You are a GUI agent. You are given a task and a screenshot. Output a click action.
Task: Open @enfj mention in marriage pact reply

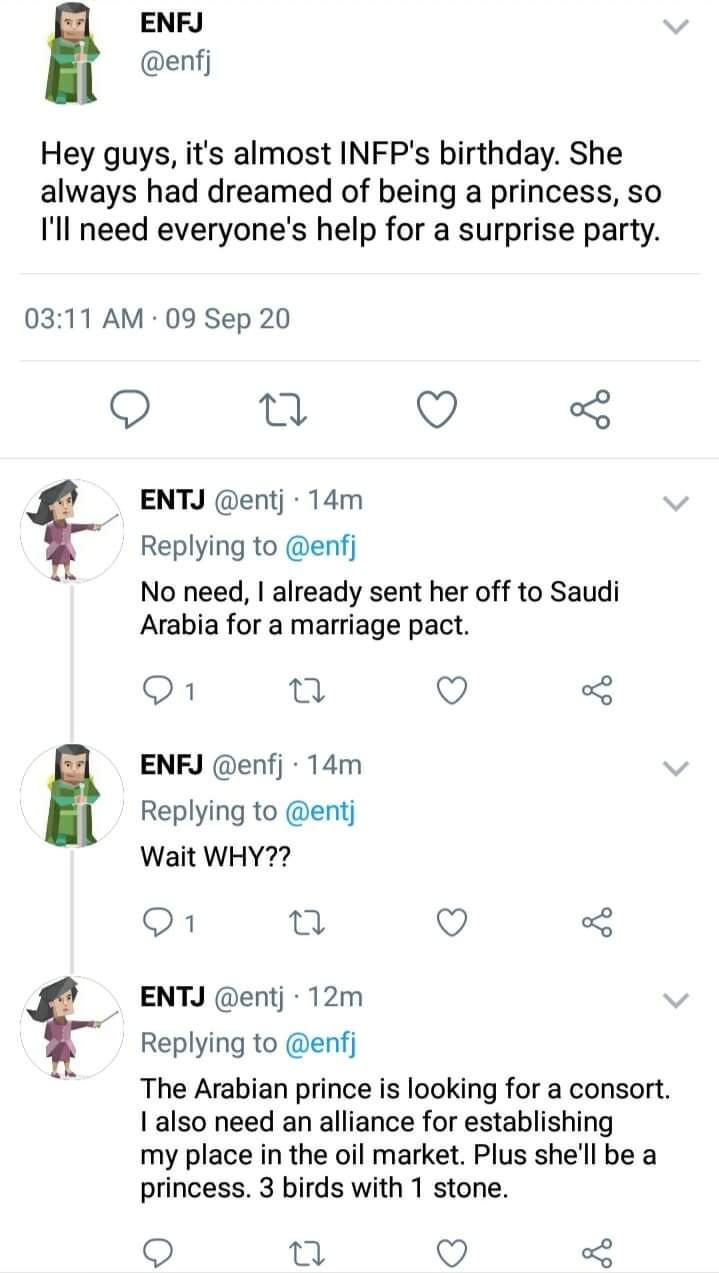tap(321, 546)
